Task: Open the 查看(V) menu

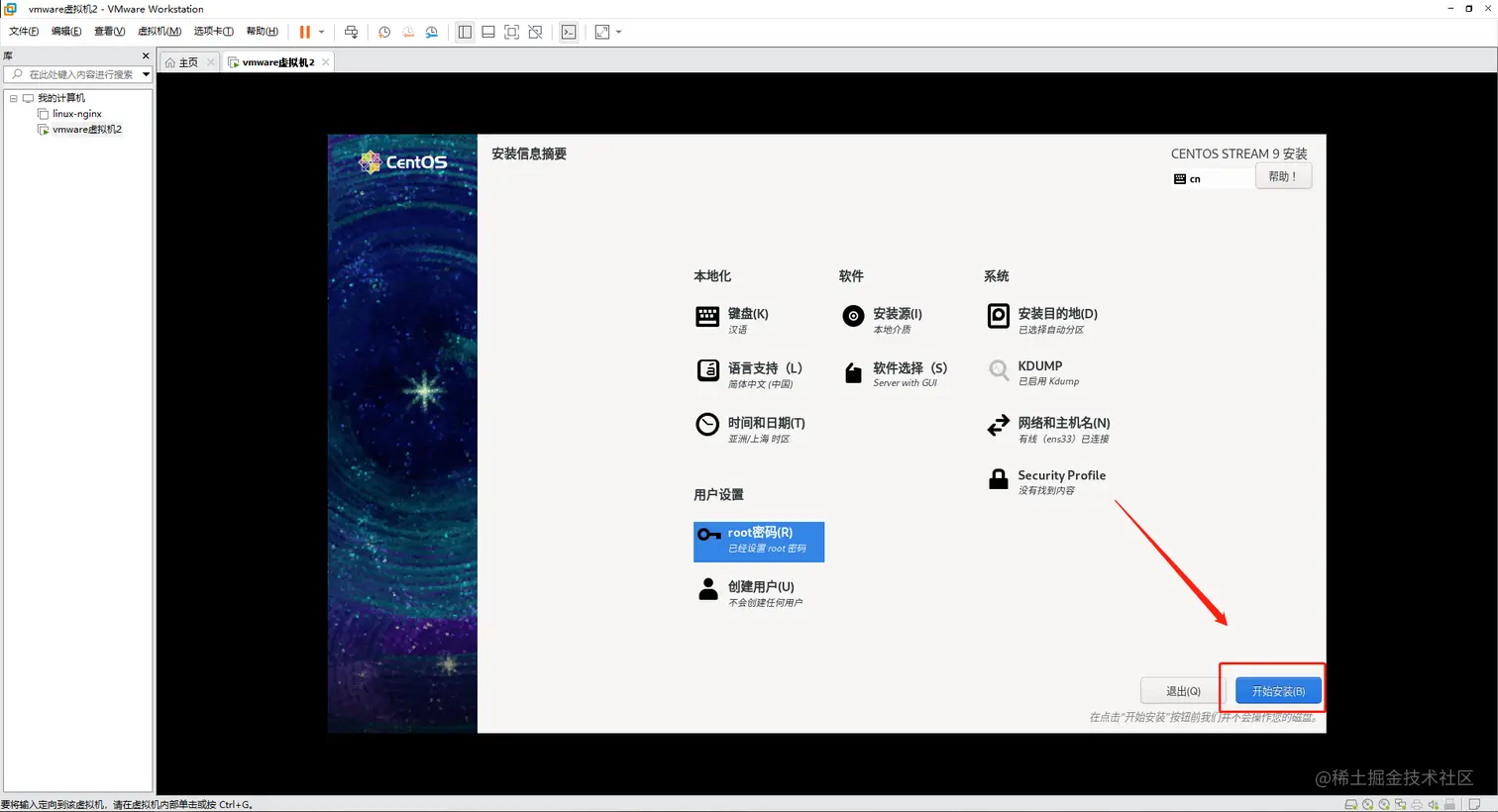Action: pyautogui.click(x=109, y=31)
